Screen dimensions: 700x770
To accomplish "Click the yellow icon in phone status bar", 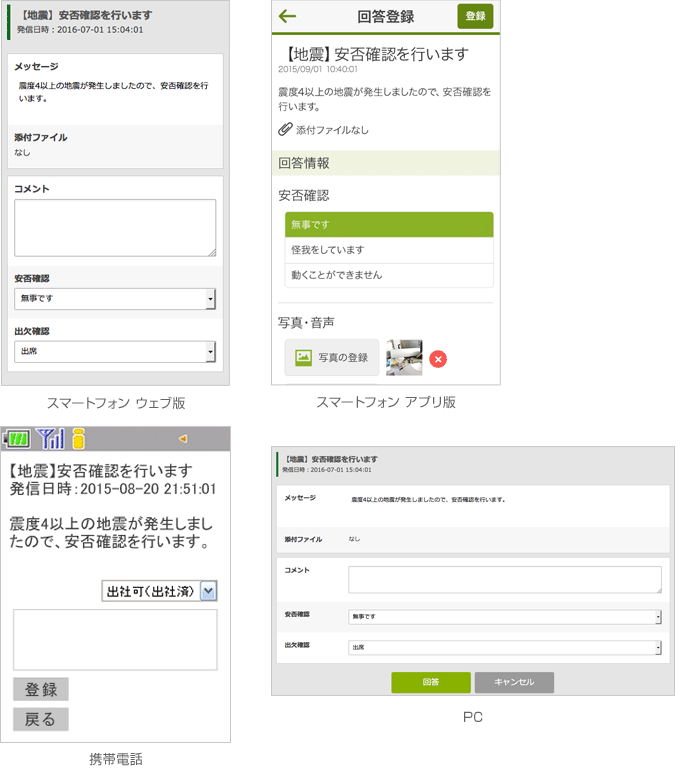I will tap(78, 438).
